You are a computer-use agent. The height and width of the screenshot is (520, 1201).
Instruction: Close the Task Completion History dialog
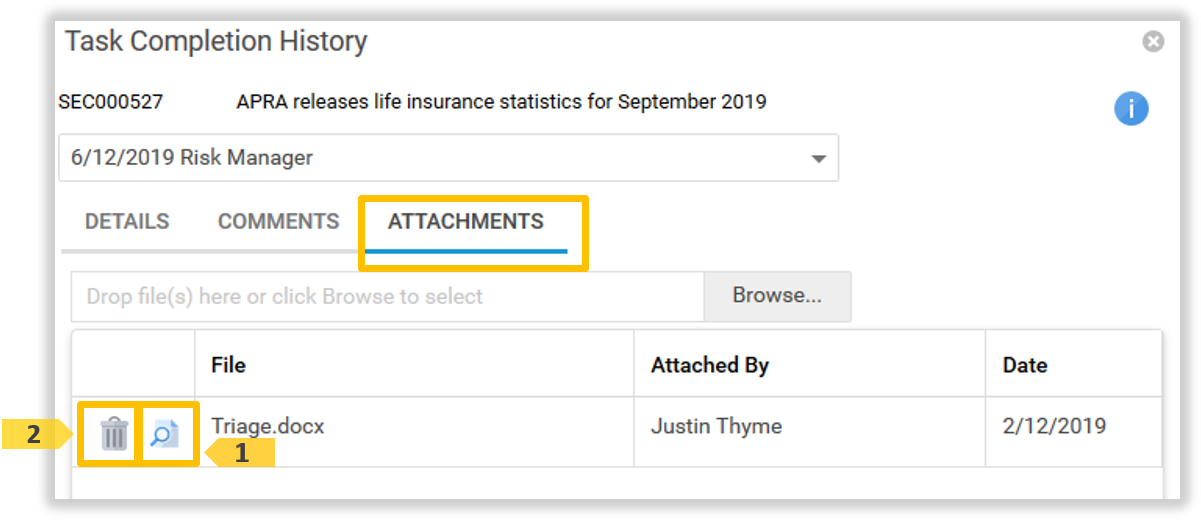[x=1153, y=42]
